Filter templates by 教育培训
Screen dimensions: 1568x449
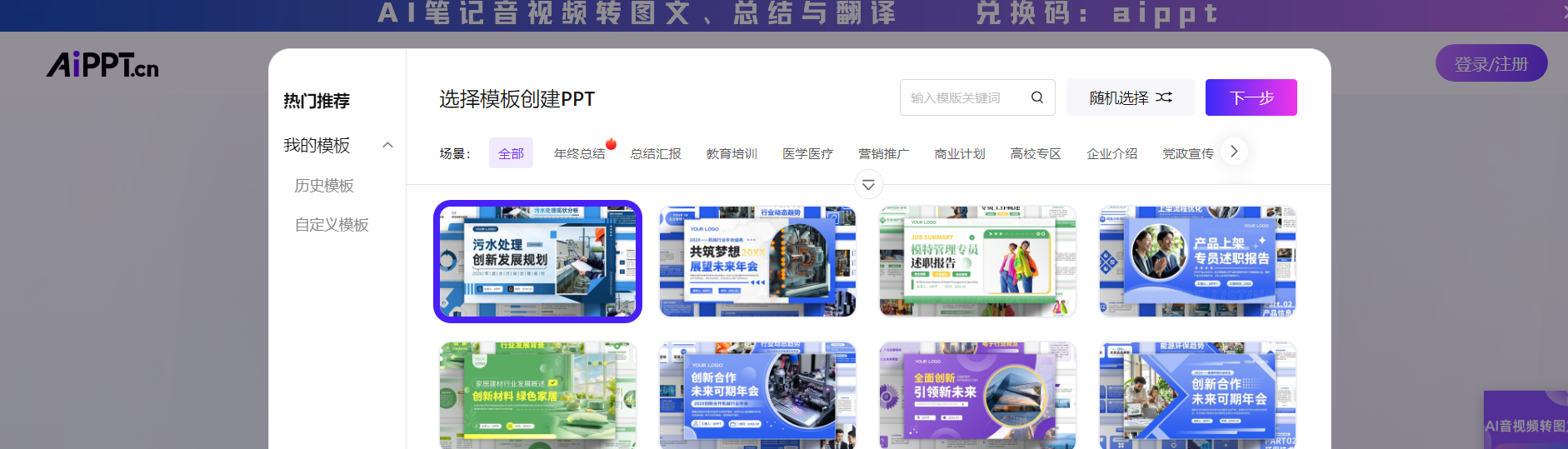point(732,153)
